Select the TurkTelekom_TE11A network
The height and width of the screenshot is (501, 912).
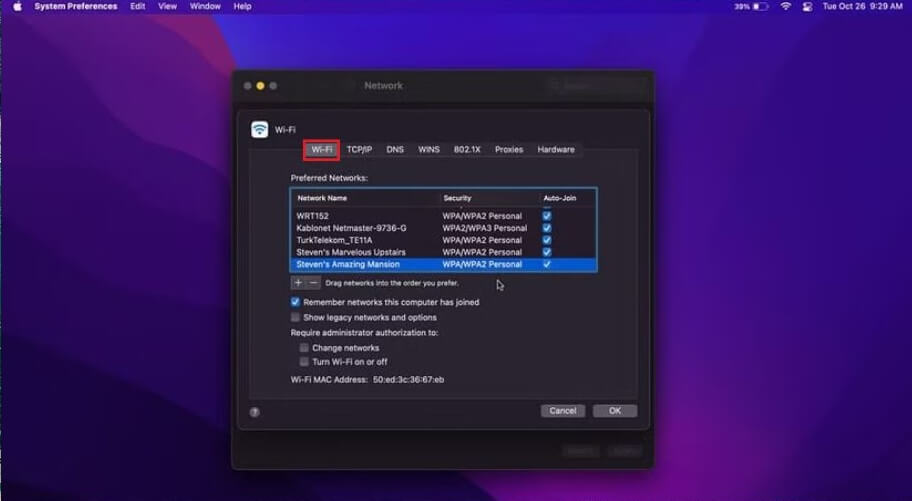(x=443, y=240)
